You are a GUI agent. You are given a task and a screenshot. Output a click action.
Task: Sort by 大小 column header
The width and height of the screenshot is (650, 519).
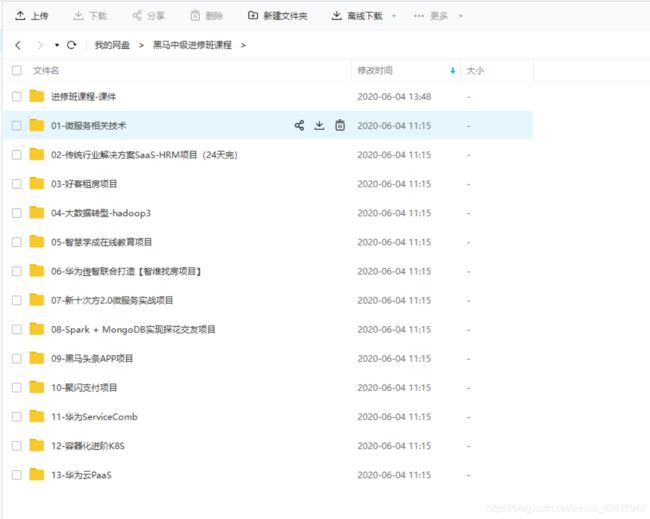[475, 70]
